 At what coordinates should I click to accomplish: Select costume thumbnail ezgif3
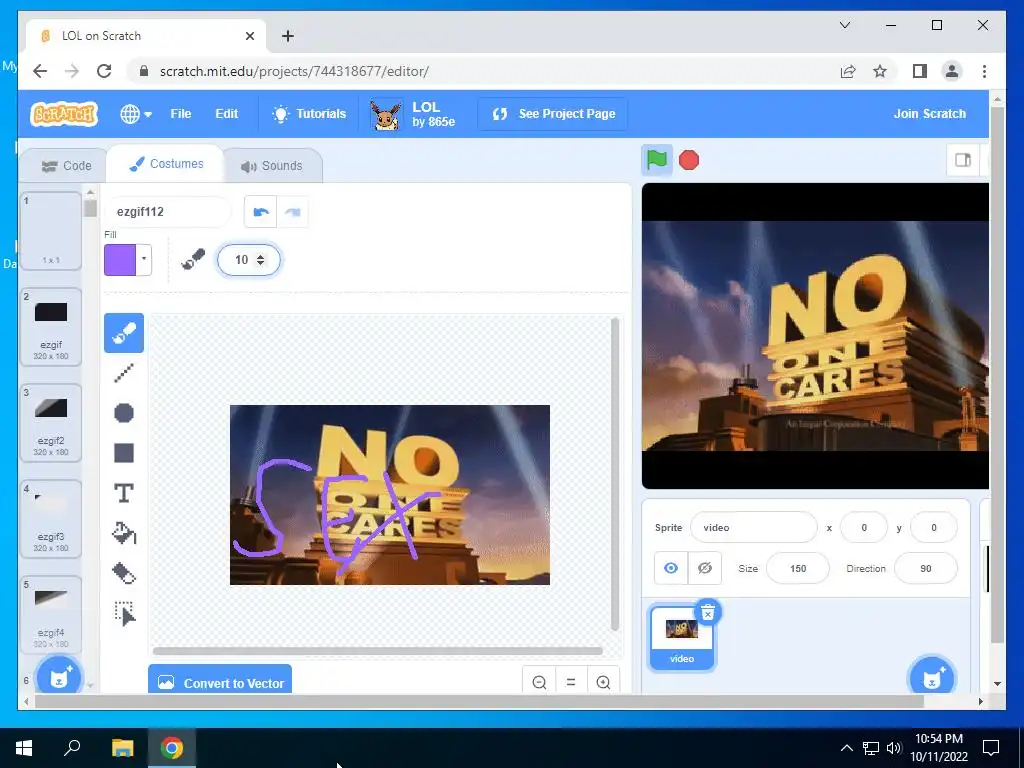[51, 519]
